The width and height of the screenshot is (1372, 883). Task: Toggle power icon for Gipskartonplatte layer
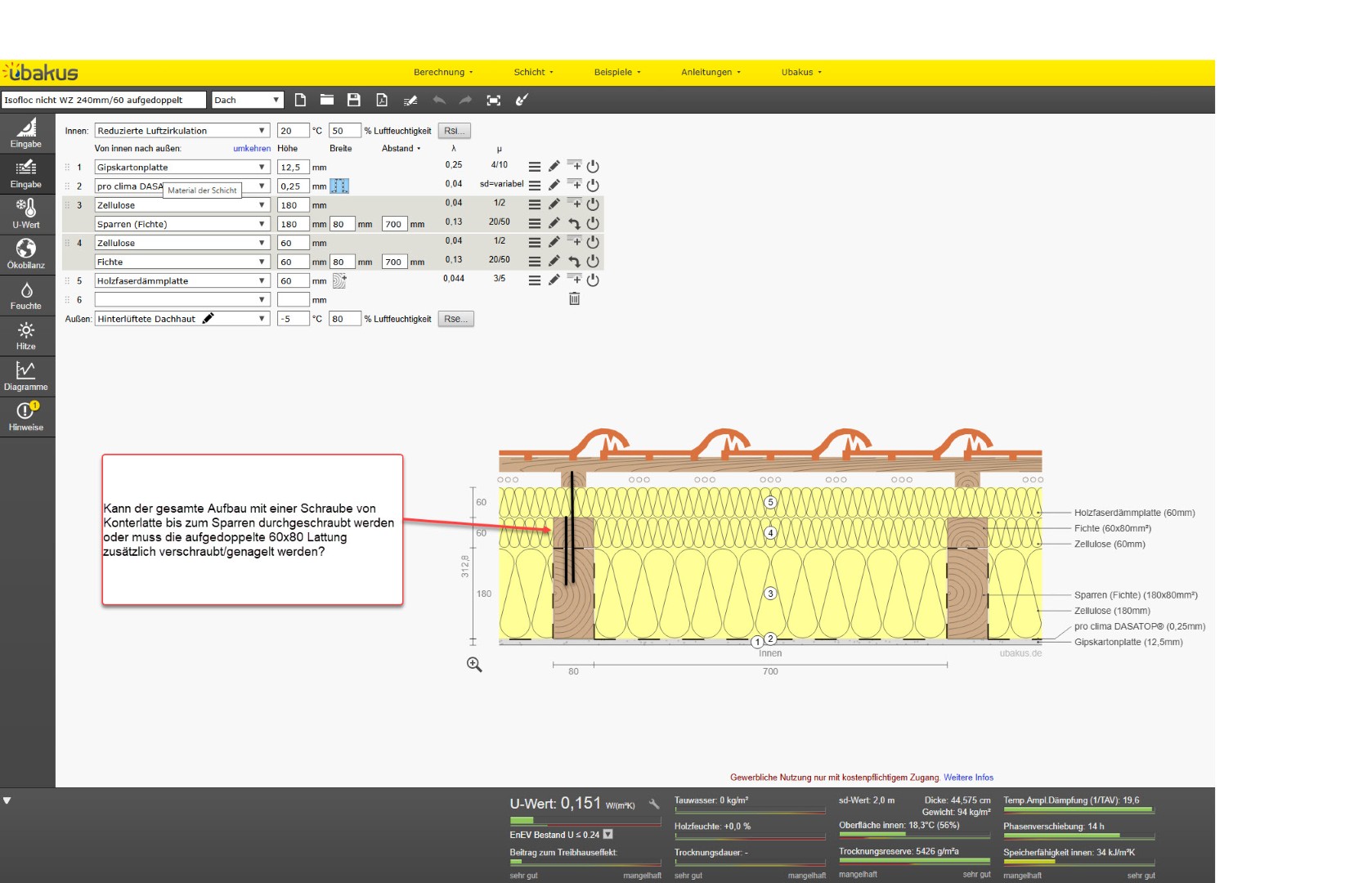tap(593, 167)
